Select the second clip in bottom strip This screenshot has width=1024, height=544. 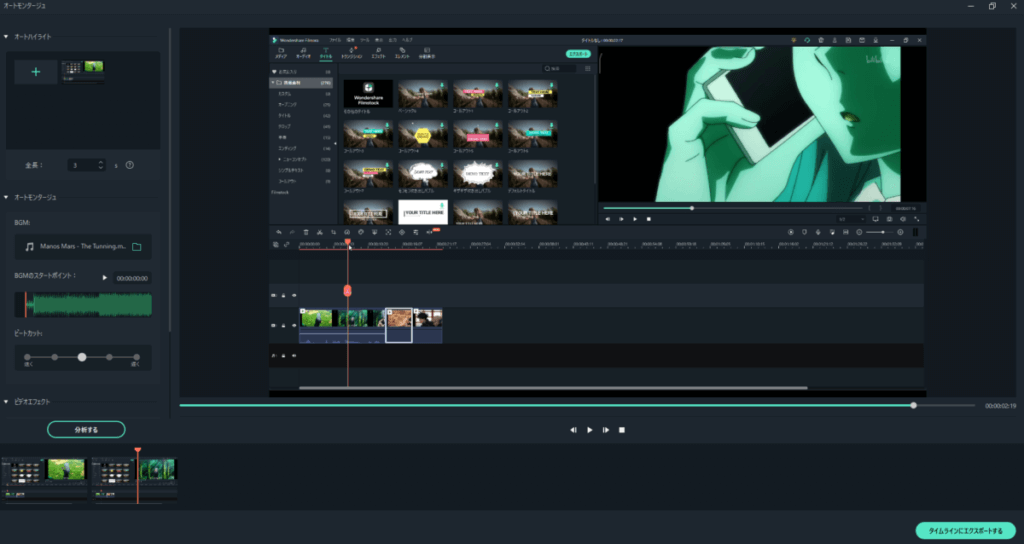click(x=135, y=480)
